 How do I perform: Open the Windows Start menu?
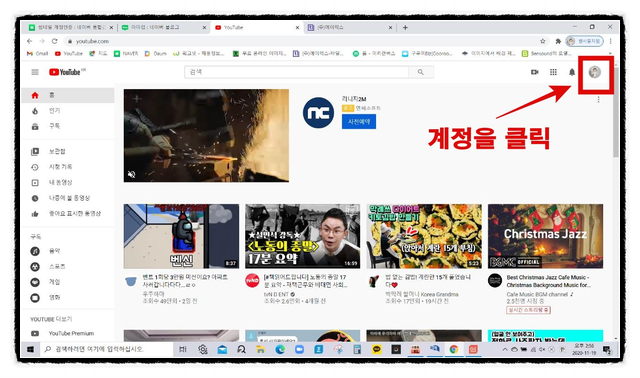pos(30,349)
